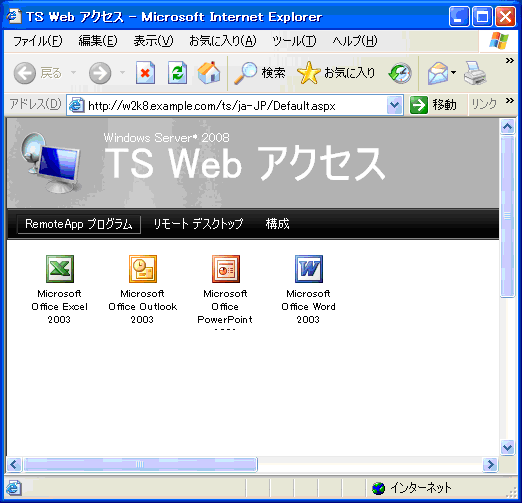Open the ヘルプ(H) menu

click(355, 41)
